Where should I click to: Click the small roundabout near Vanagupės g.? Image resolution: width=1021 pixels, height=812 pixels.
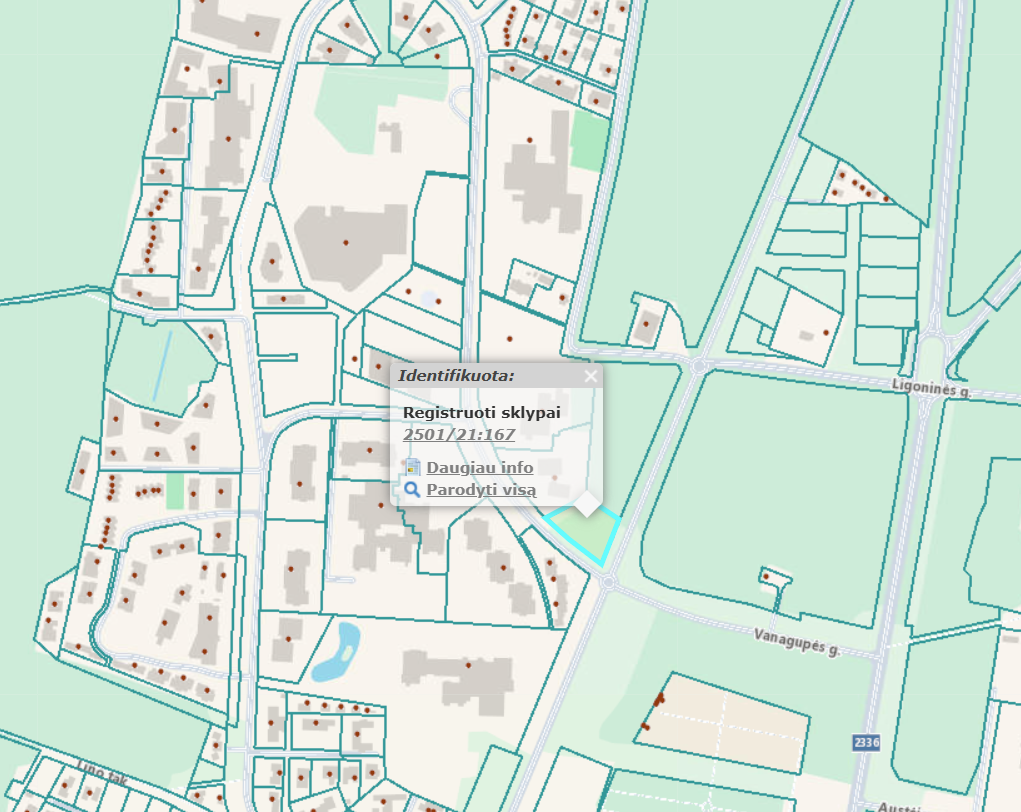tap(608, 581)
